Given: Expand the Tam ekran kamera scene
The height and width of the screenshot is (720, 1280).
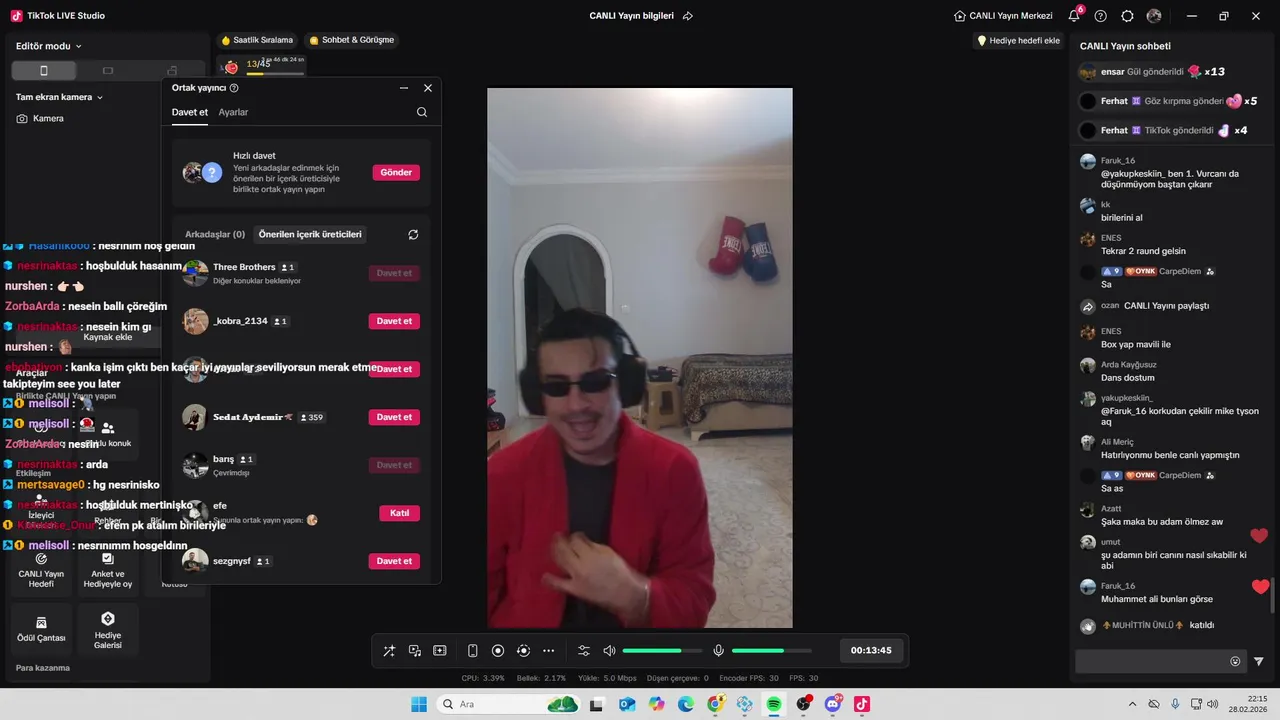Looking at the screenshot, I should click(x=60, y=97).
